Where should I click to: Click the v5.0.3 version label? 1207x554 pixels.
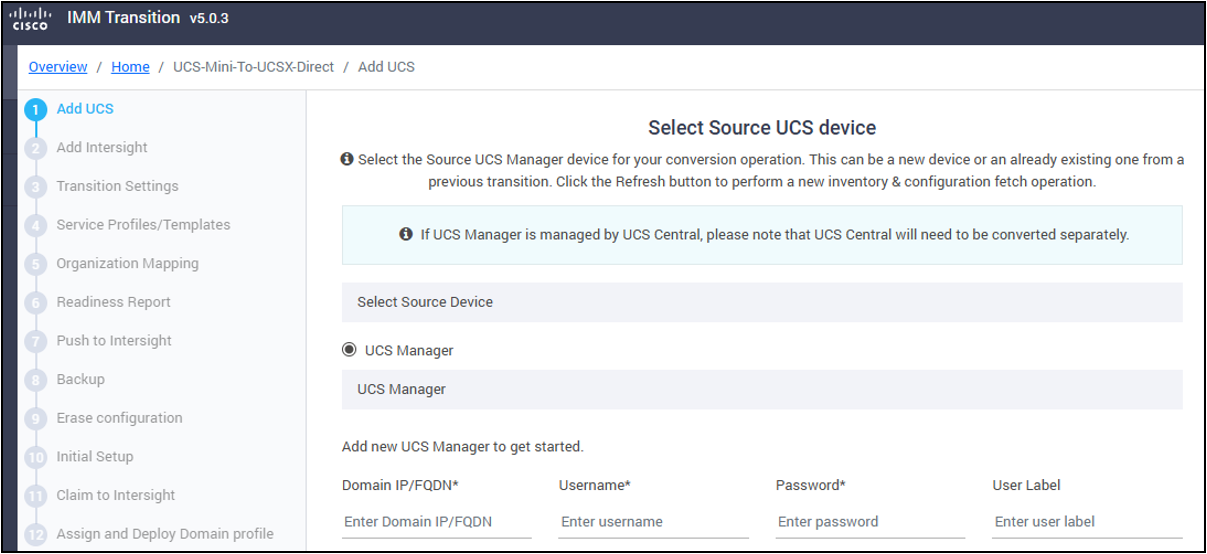click(x=209, y=19)
